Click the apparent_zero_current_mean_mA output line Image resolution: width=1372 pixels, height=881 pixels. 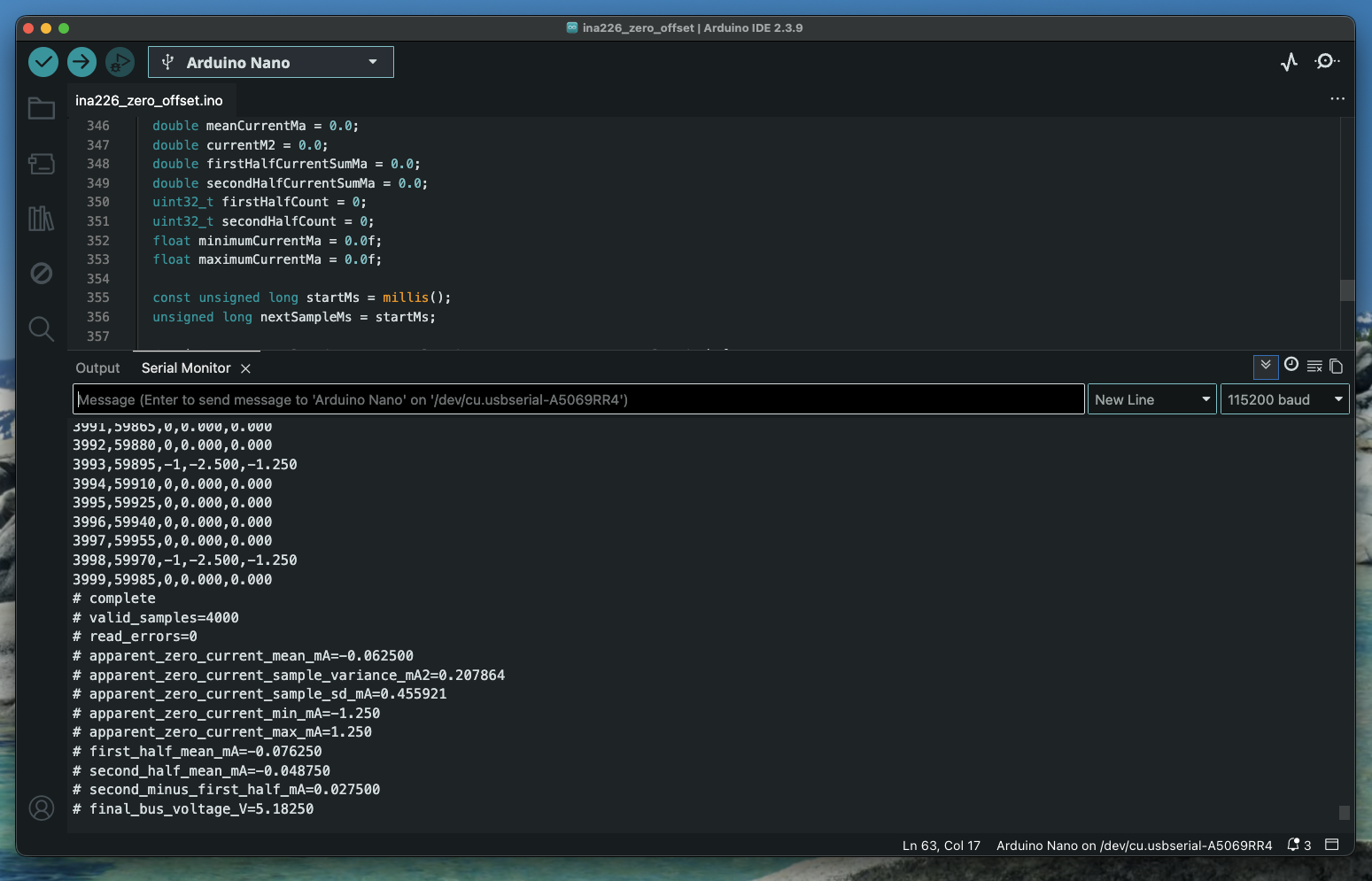click(x=244, y=656)
